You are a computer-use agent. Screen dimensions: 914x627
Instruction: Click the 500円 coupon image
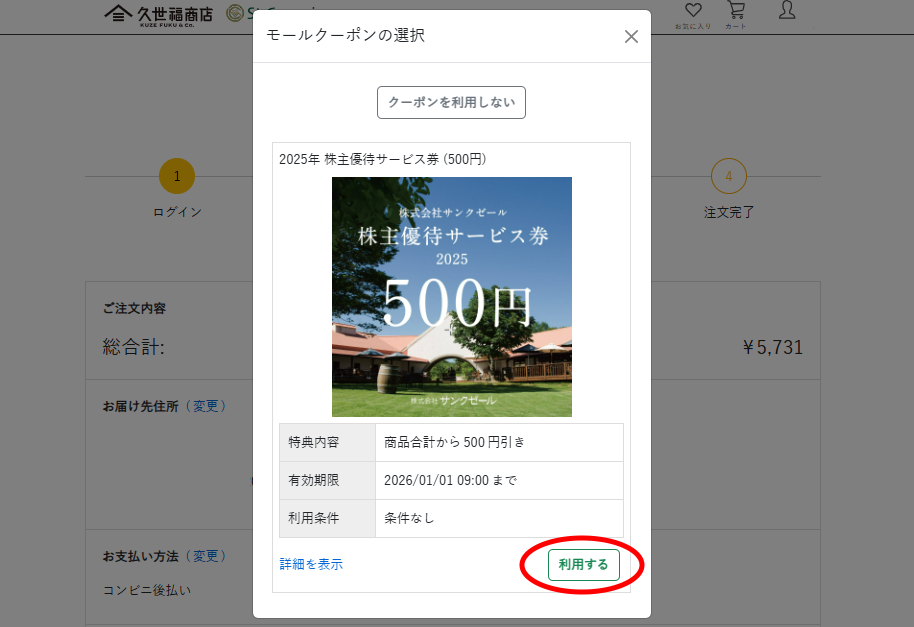(452, 297)
